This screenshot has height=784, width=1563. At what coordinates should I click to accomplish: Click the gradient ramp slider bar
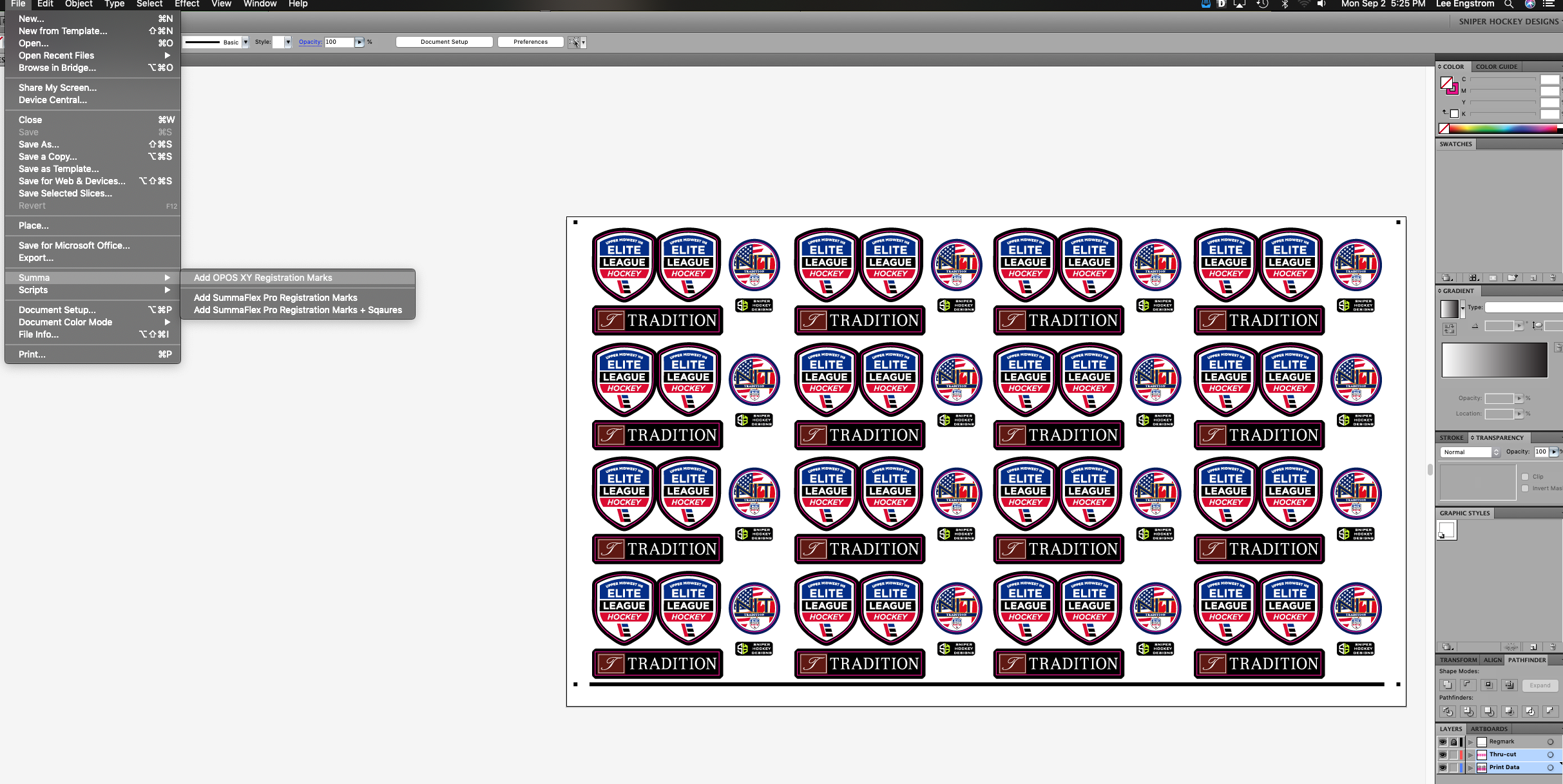(1495, 360)
